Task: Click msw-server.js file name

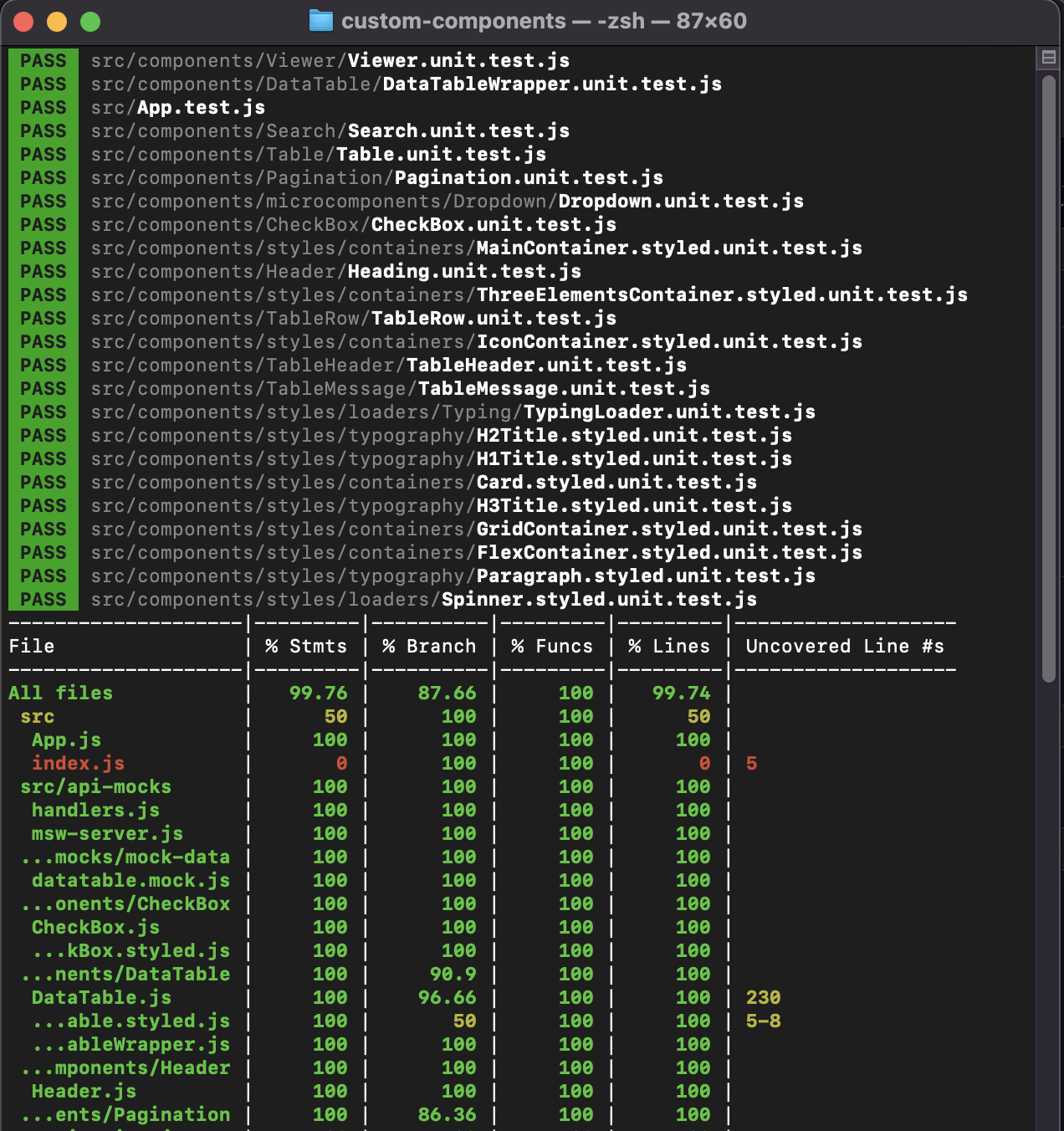Action: 107,834
